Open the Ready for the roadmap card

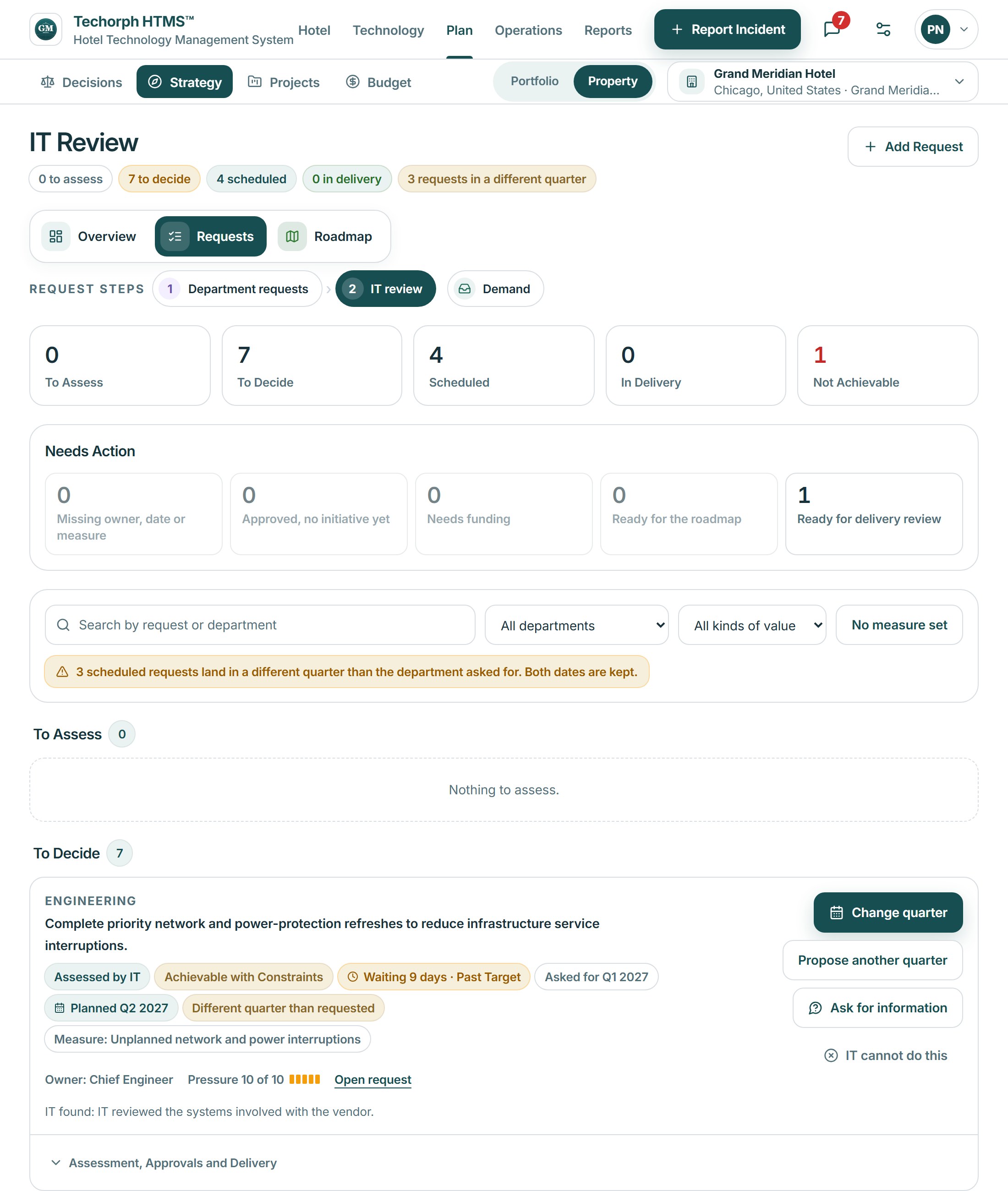689,514
